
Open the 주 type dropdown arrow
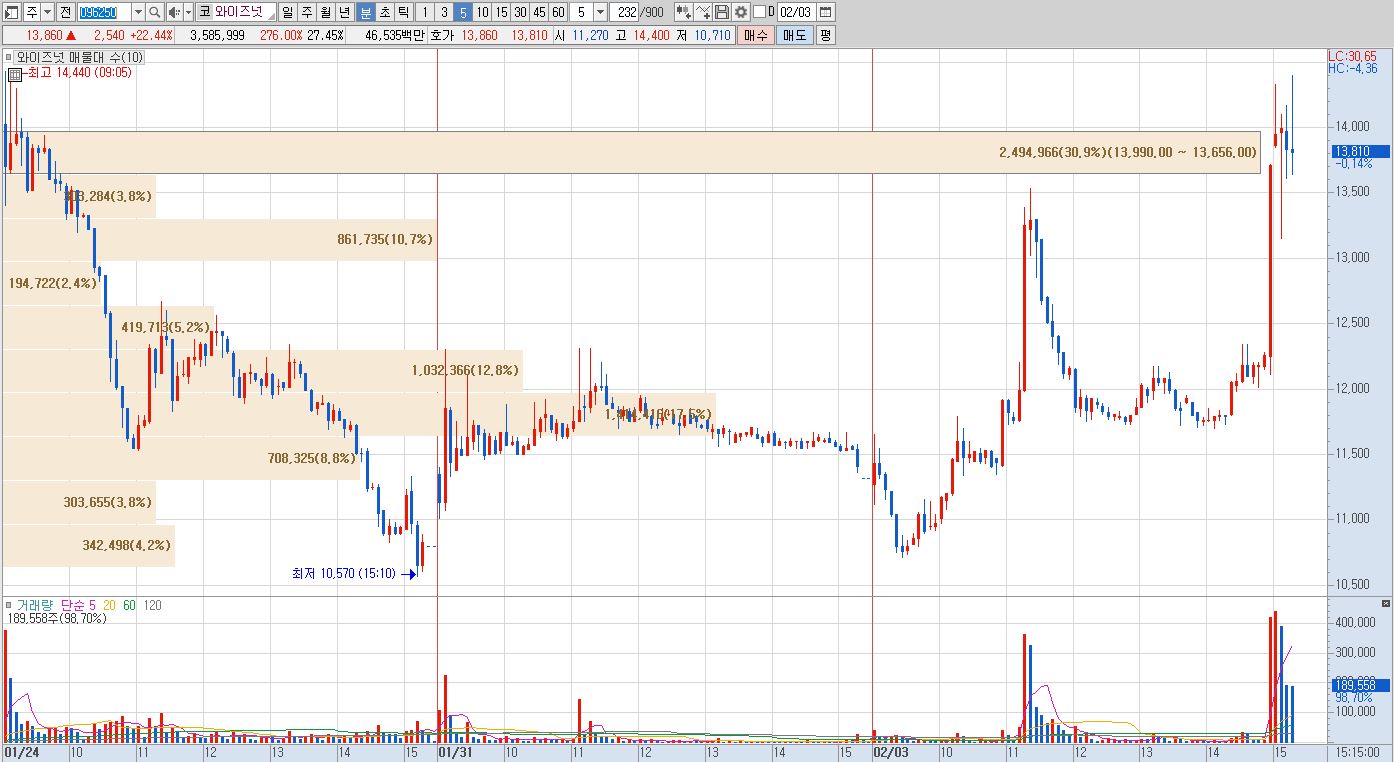[x=47, y=12]
